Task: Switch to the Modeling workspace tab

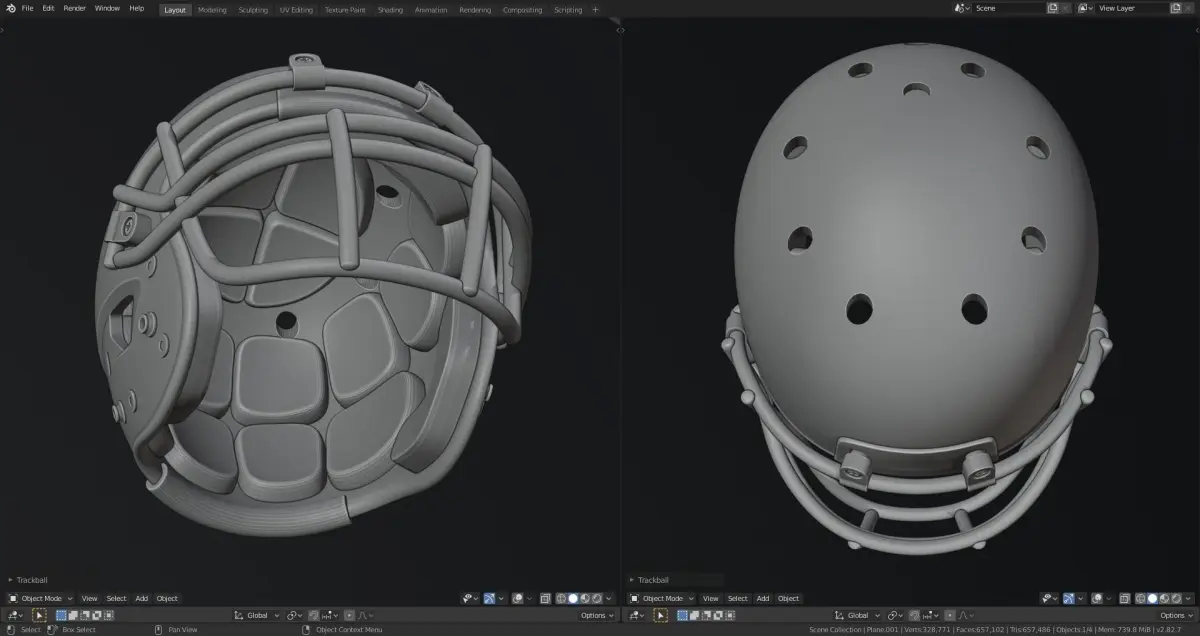Action: coord(212,9)
